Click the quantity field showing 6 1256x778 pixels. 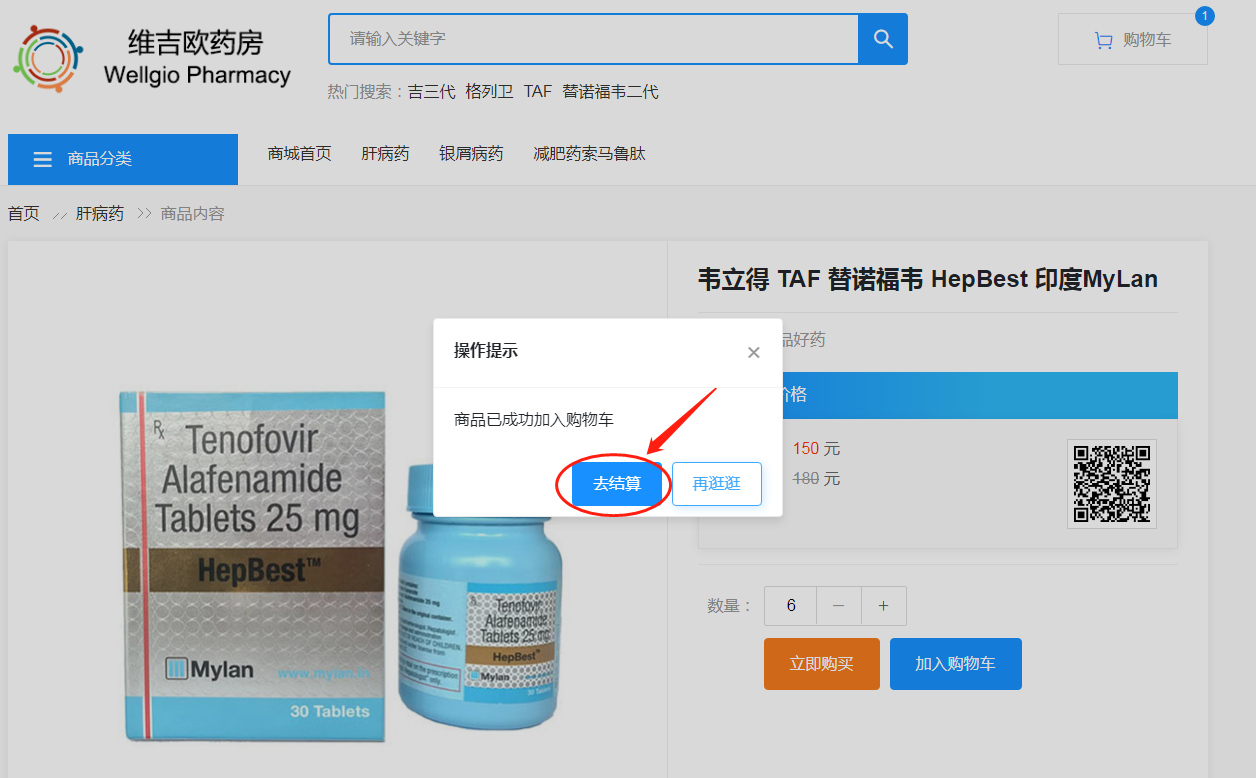(x=791, y=606)
